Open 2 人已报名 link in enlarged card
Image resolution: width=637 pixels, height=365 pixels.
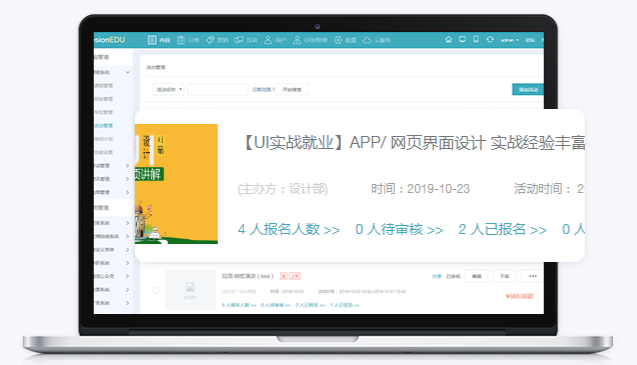coord(503,229)
